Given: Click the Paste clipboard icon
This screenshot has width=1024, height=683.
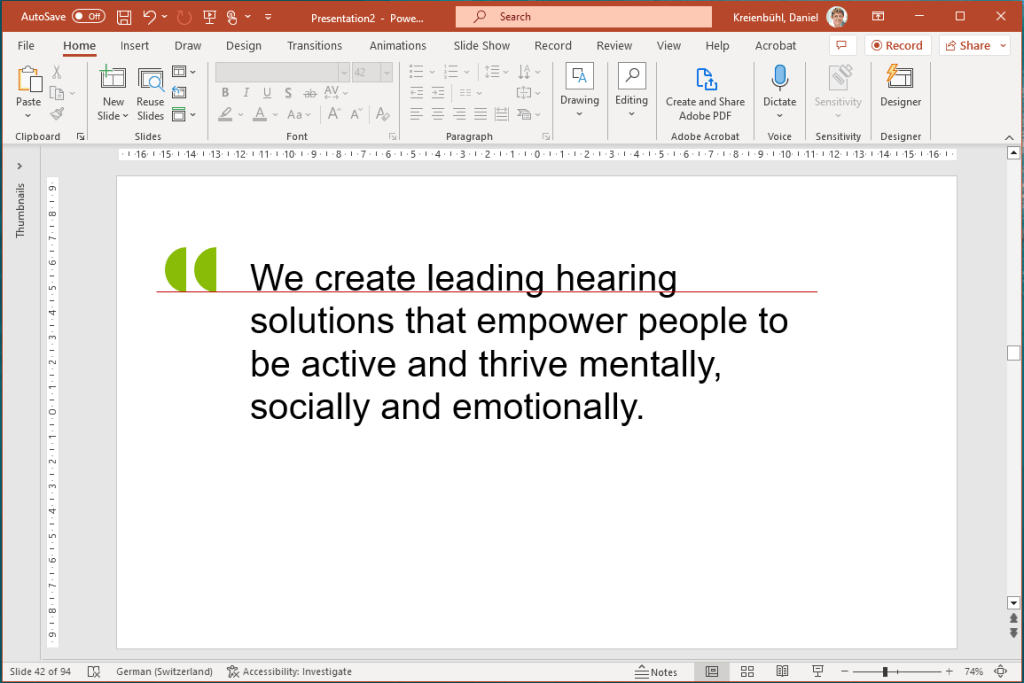Looking at the screenshot, I should [x=28, y=80].
